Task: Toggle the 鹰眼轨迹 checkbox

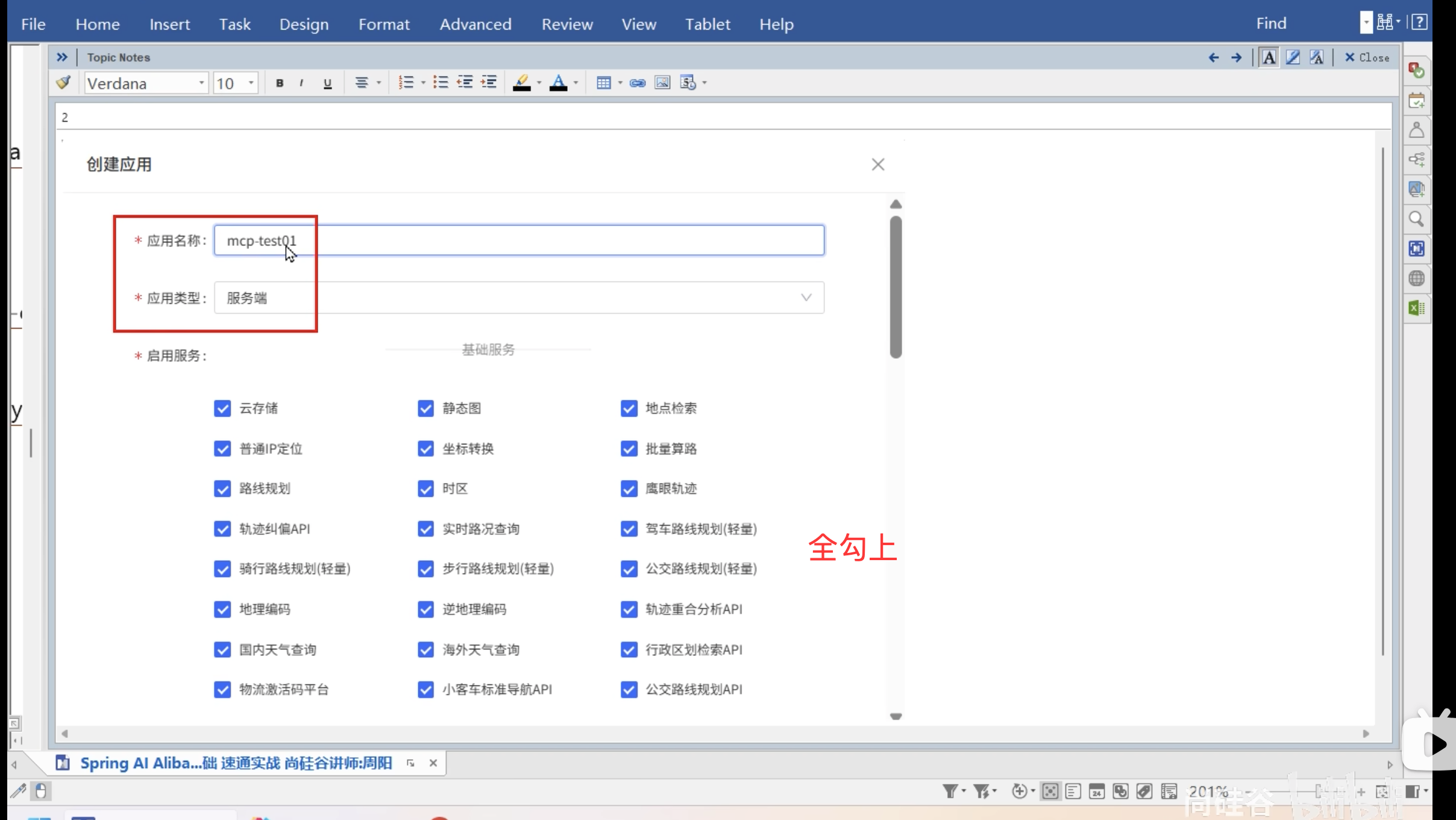Action: pyautogui.click(x=629, y=488)
